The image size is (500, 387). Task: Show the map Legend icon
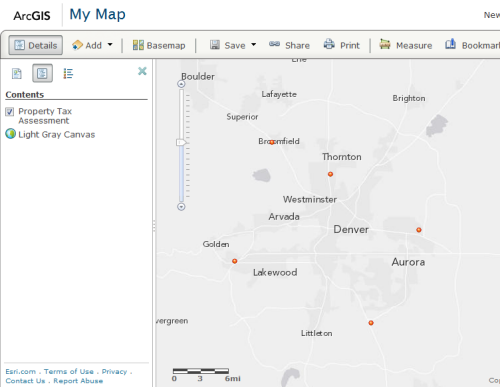point(68,73)
